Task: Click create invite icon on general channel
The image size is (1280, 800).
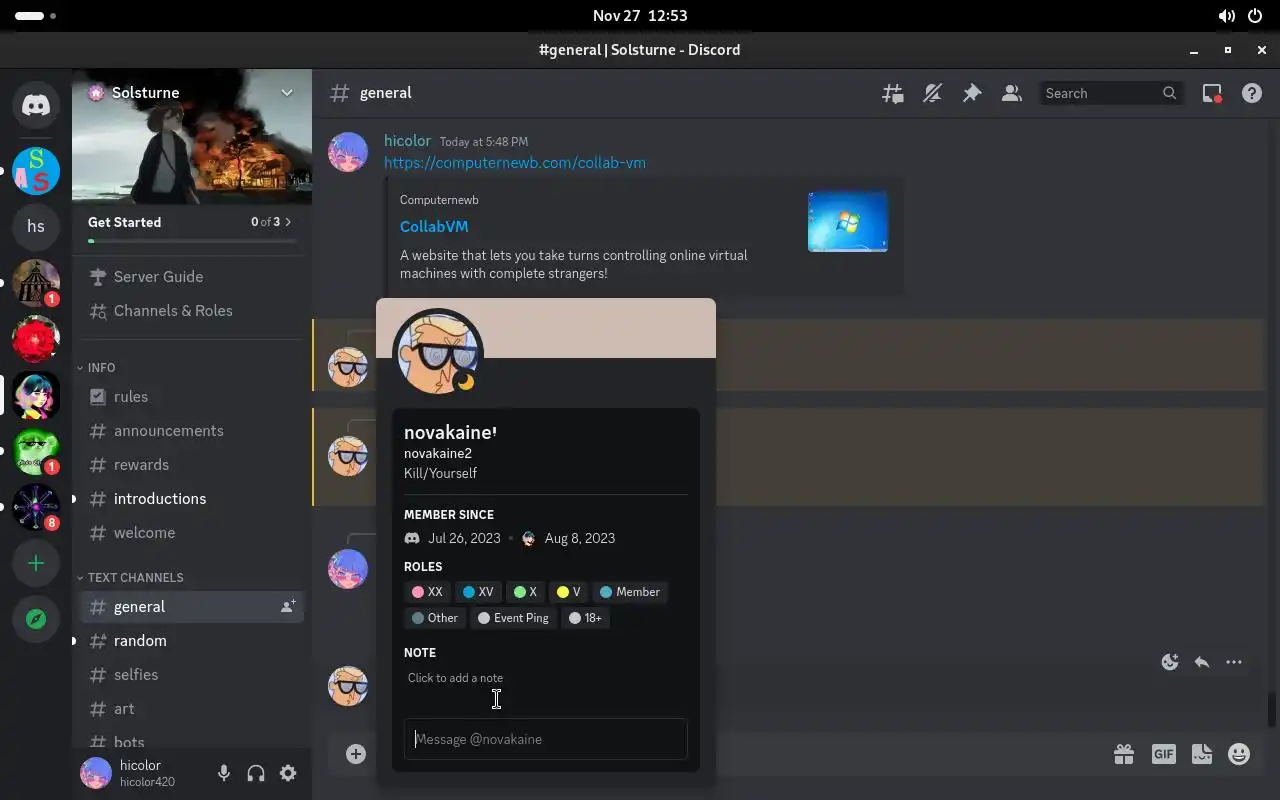Action: pyautogui.click(x=288, y=606)
